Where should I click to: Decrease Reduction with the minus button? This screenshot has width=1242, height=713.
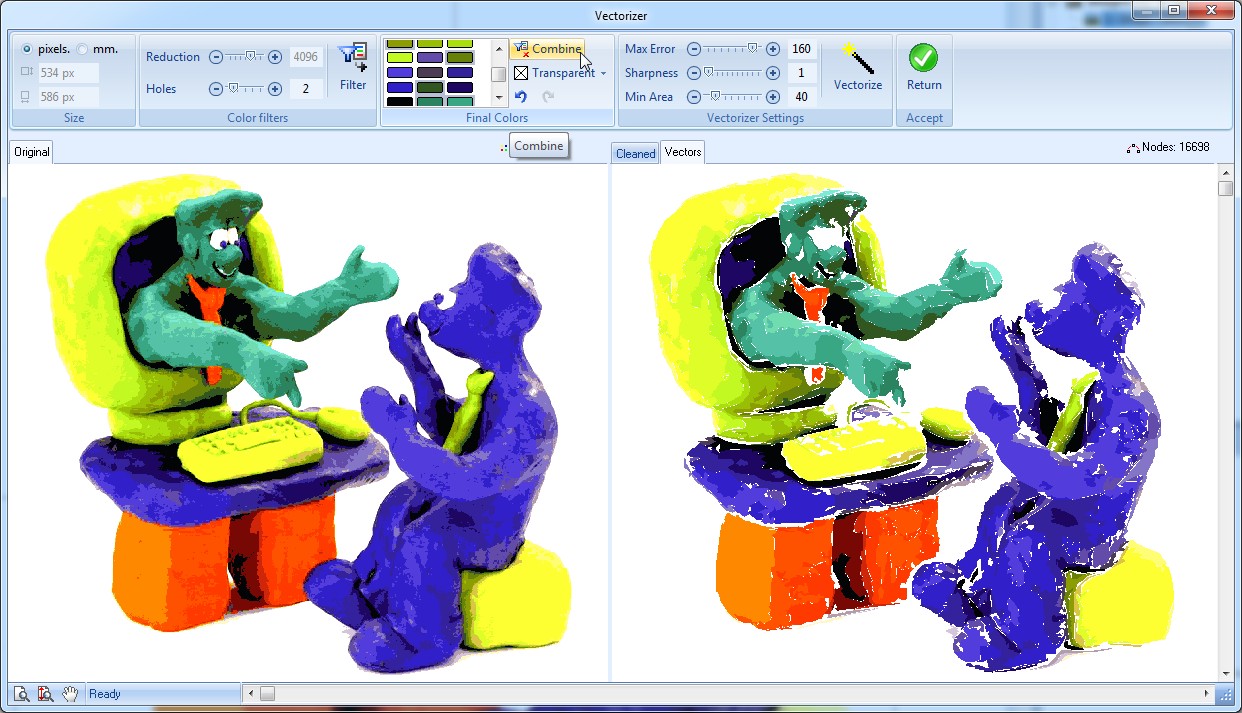pos(215,57)
